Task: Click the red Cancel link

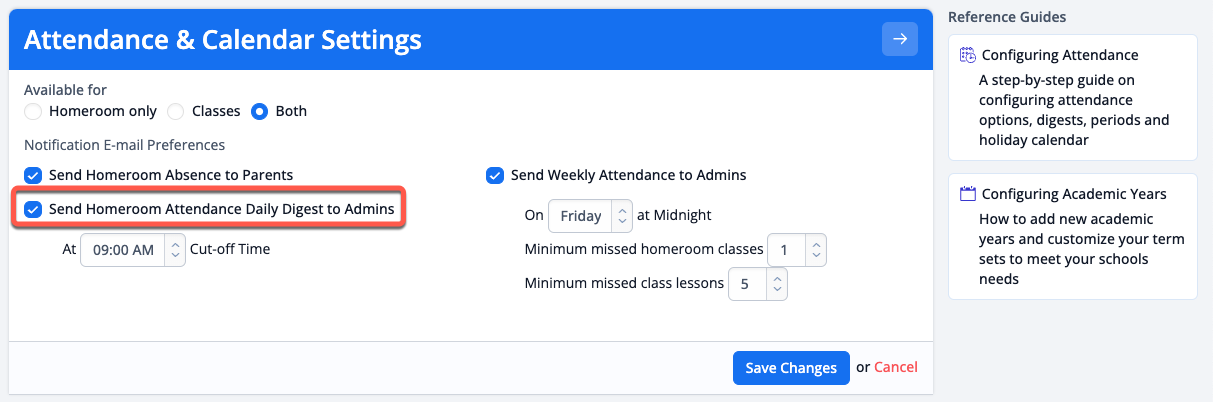Action: [896, 367]
